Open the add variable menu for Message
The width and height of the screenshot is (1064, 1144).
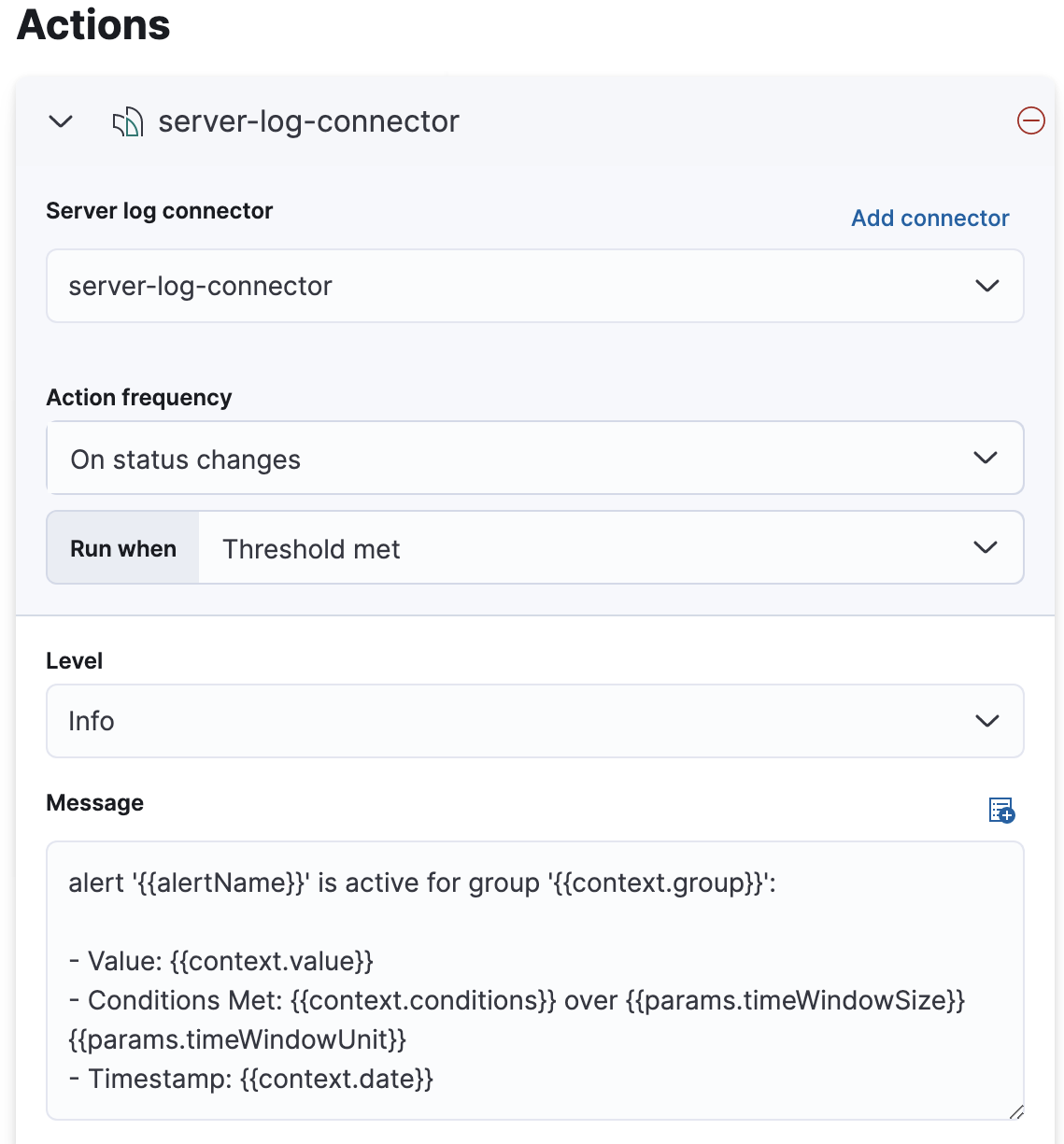click(1001, 810)
